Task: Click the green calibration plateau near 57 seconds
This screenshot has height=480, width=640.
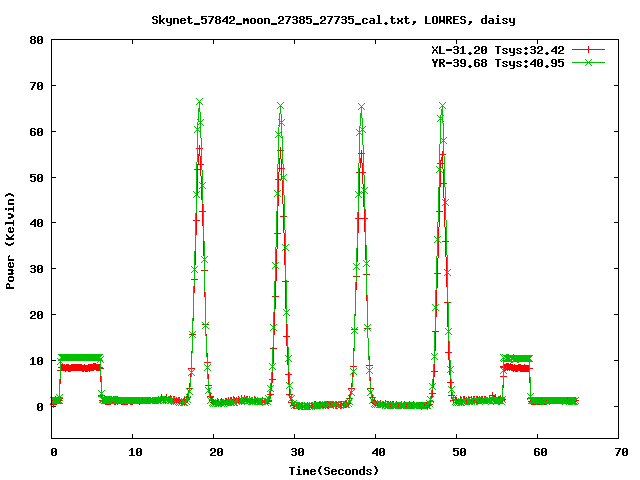Action: [518, 359]
